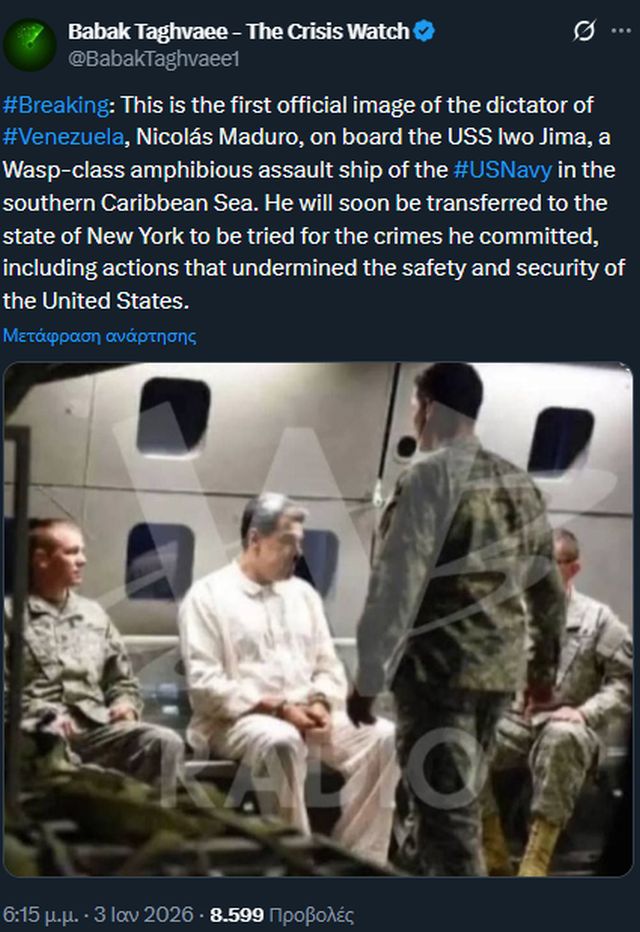The image size is (640, 932).
Task: Click the green radar profile avatar
Action: click(30, 45)
